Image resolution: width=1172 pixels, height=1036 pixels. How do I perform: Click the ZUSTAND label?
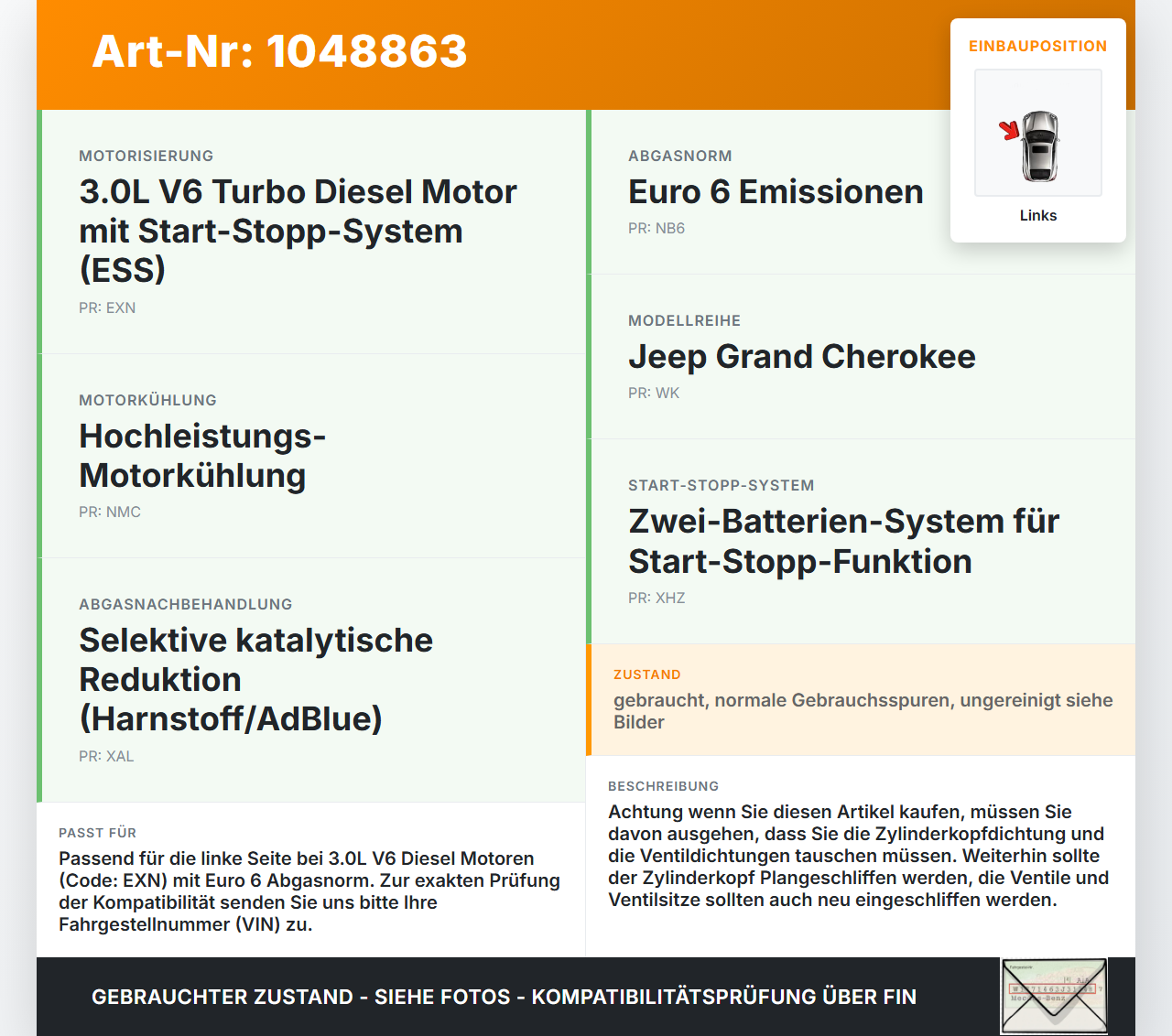(x=647, y=674)
